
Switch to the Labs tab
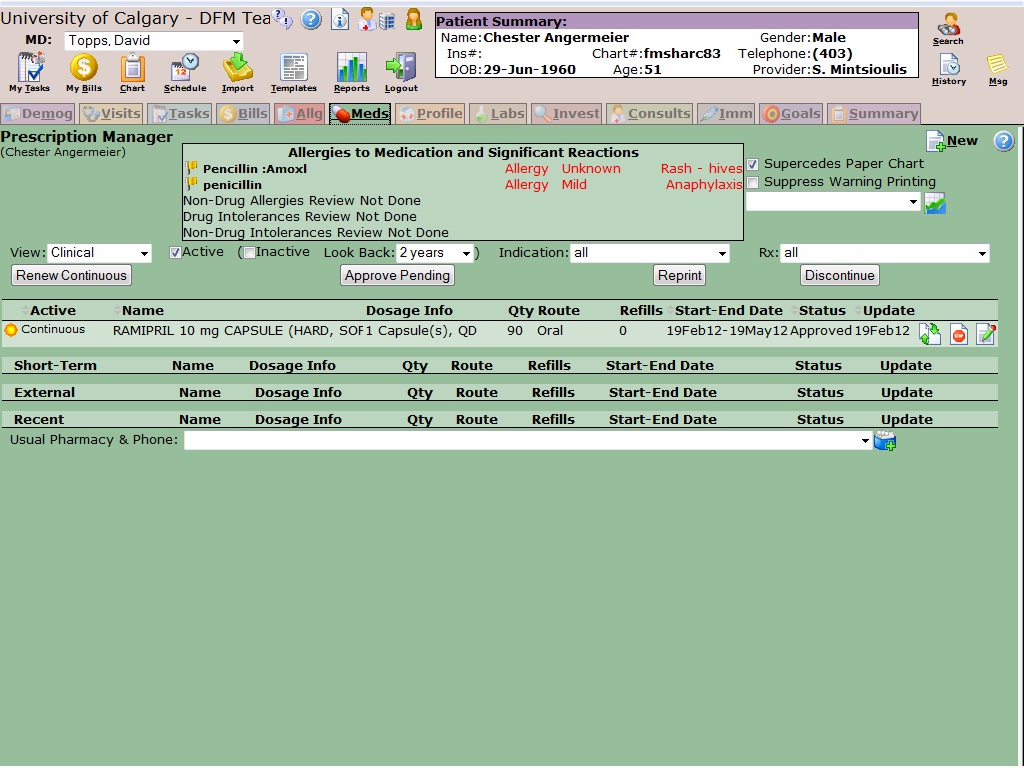tap(498, 114)
